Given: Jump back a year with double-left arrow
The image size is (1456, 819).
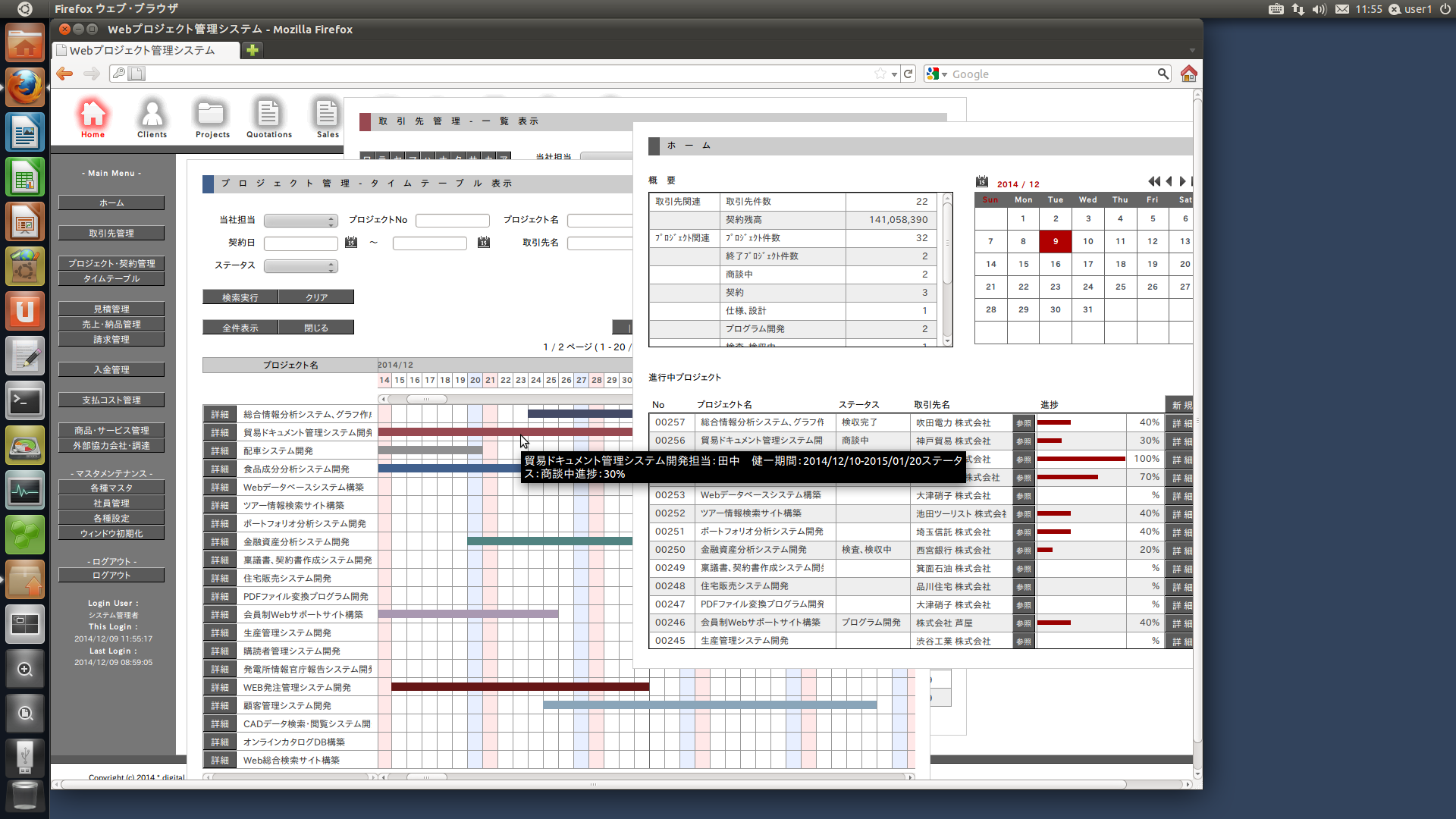Looking at the screenshot, I should [1153, 181].
